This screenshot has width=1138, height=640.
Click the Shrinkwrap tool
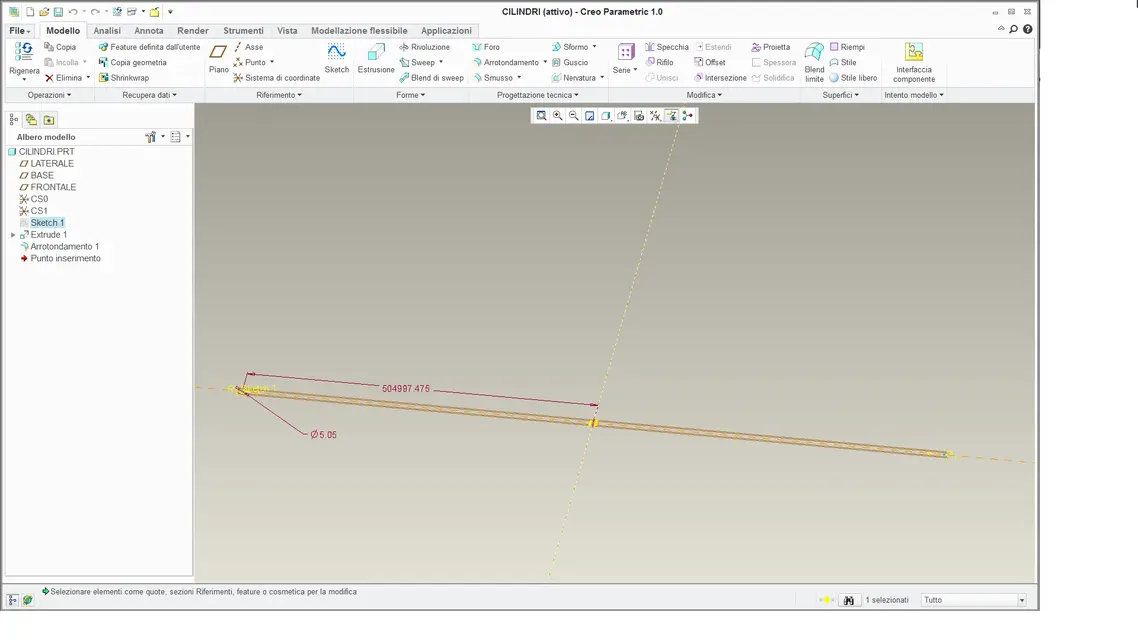pos(124,78)
